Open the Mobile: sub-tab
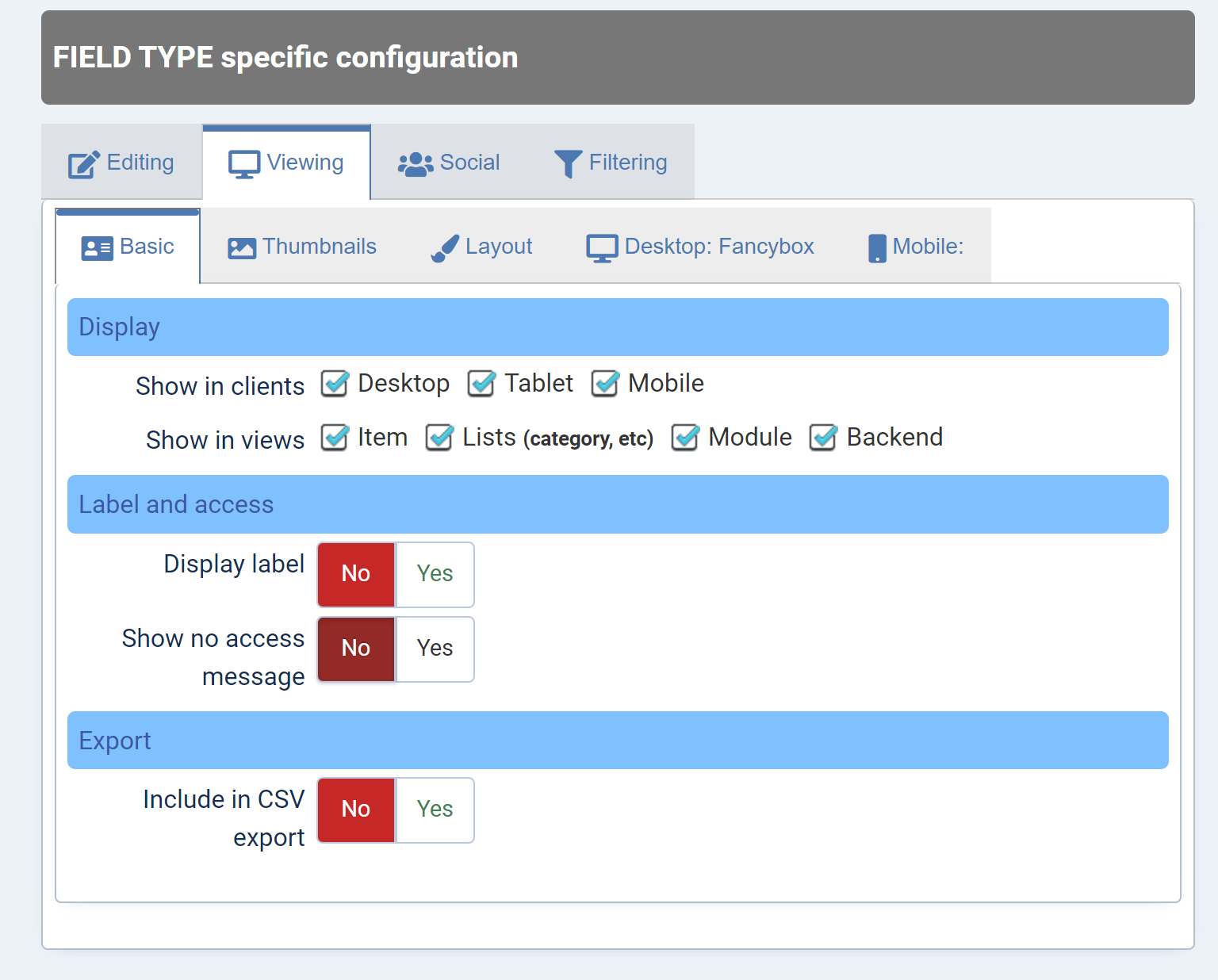 [x=916, y=246]
